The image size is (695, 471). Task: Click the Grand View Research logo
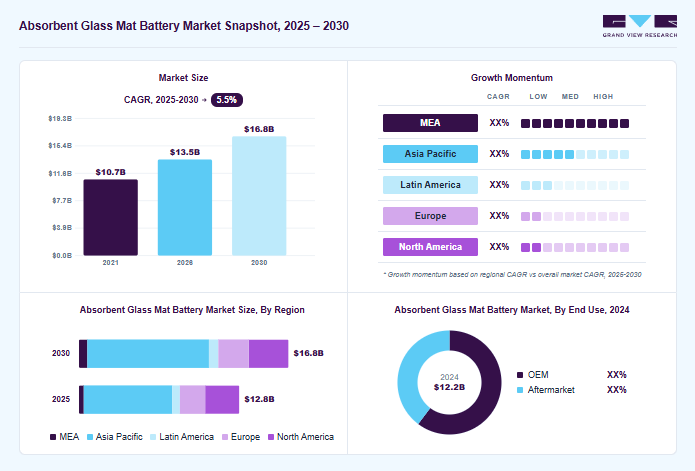pos(640,26)
